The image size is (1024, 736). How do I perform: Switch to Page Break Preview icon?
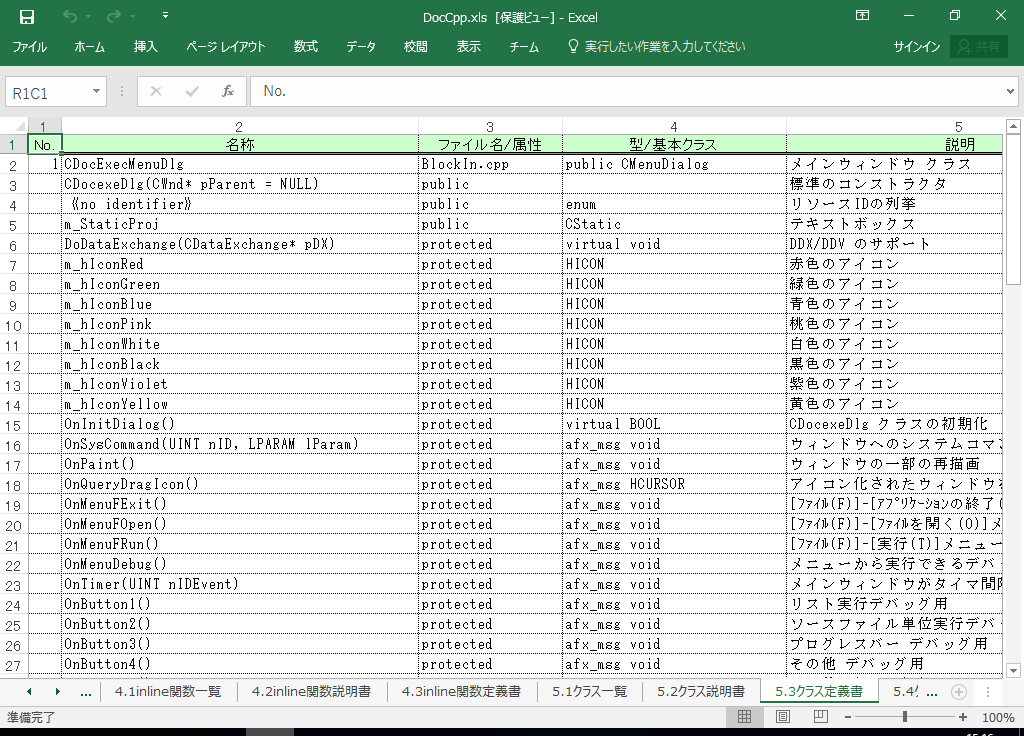[x=821, y=717]
